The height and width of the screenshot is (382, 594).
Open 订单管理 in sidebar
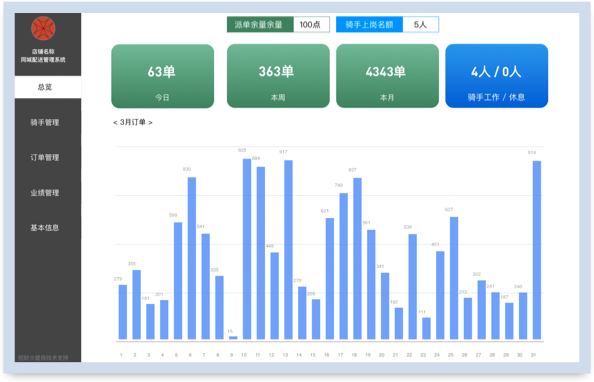point(45,157)
